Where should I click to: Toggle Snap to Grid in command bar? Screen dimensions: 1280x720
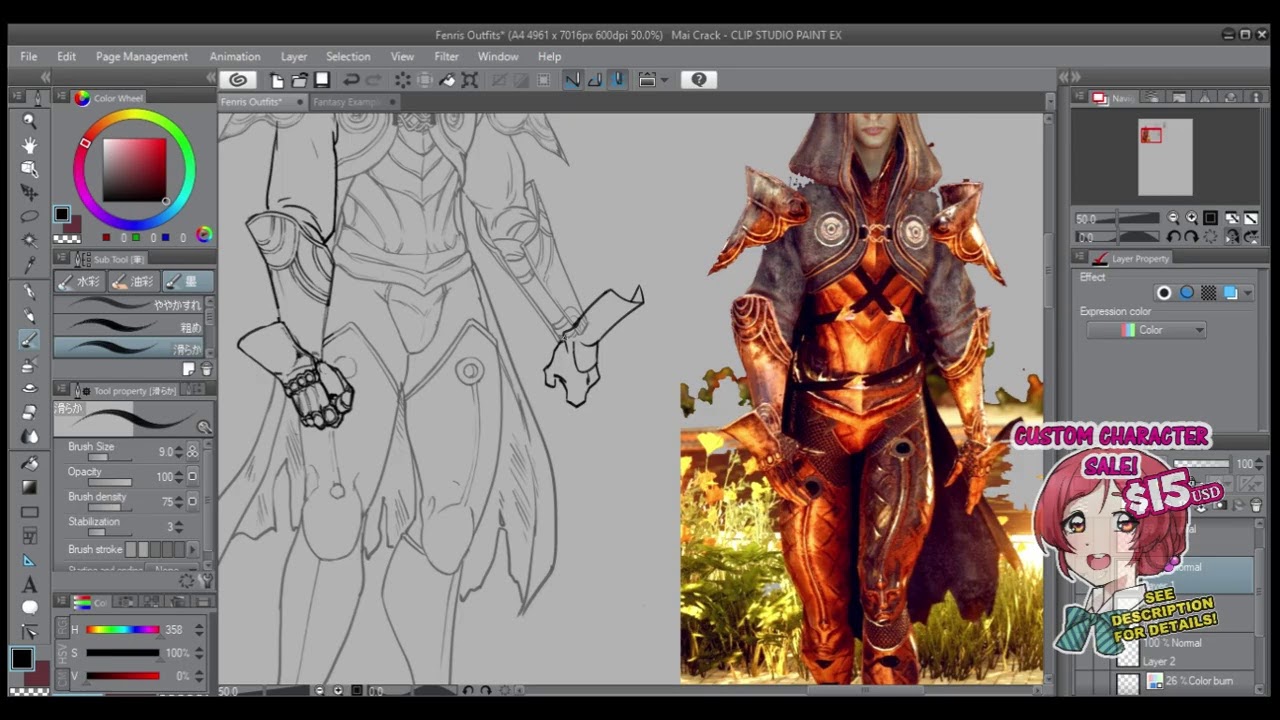pyautogui.click(x=617, y=80)
